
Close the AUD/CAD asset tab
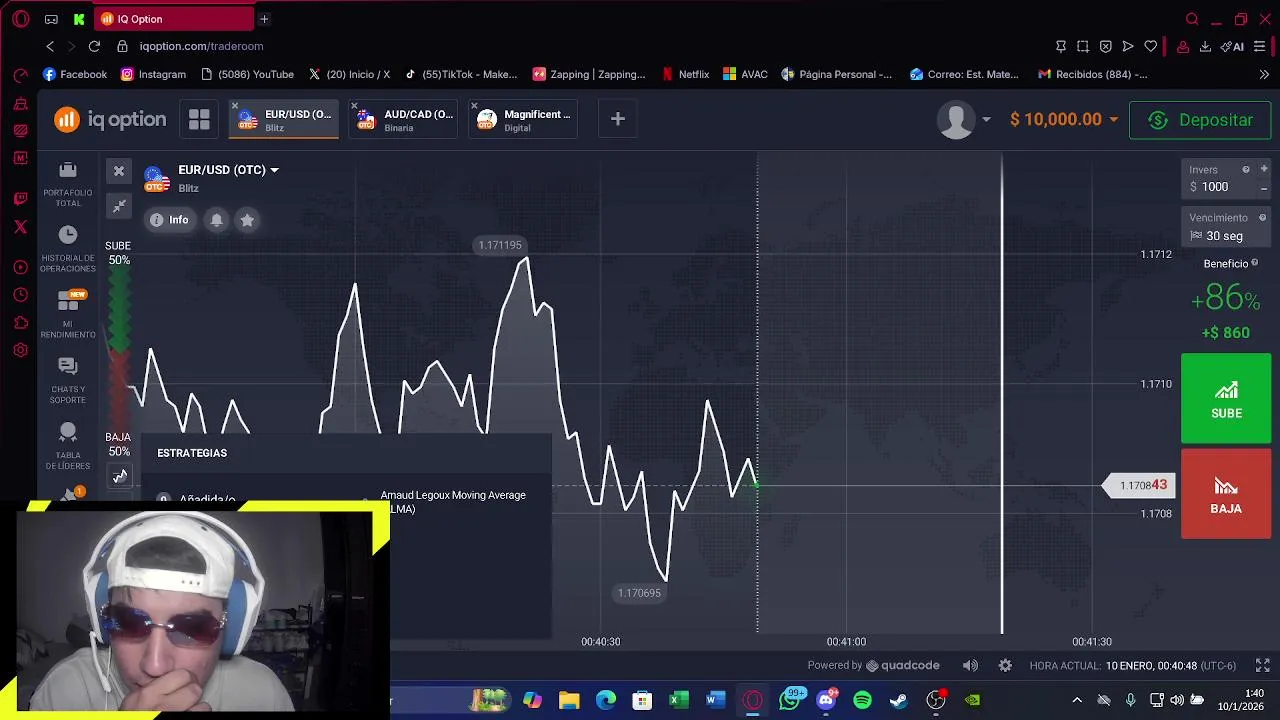click(354, 106)
